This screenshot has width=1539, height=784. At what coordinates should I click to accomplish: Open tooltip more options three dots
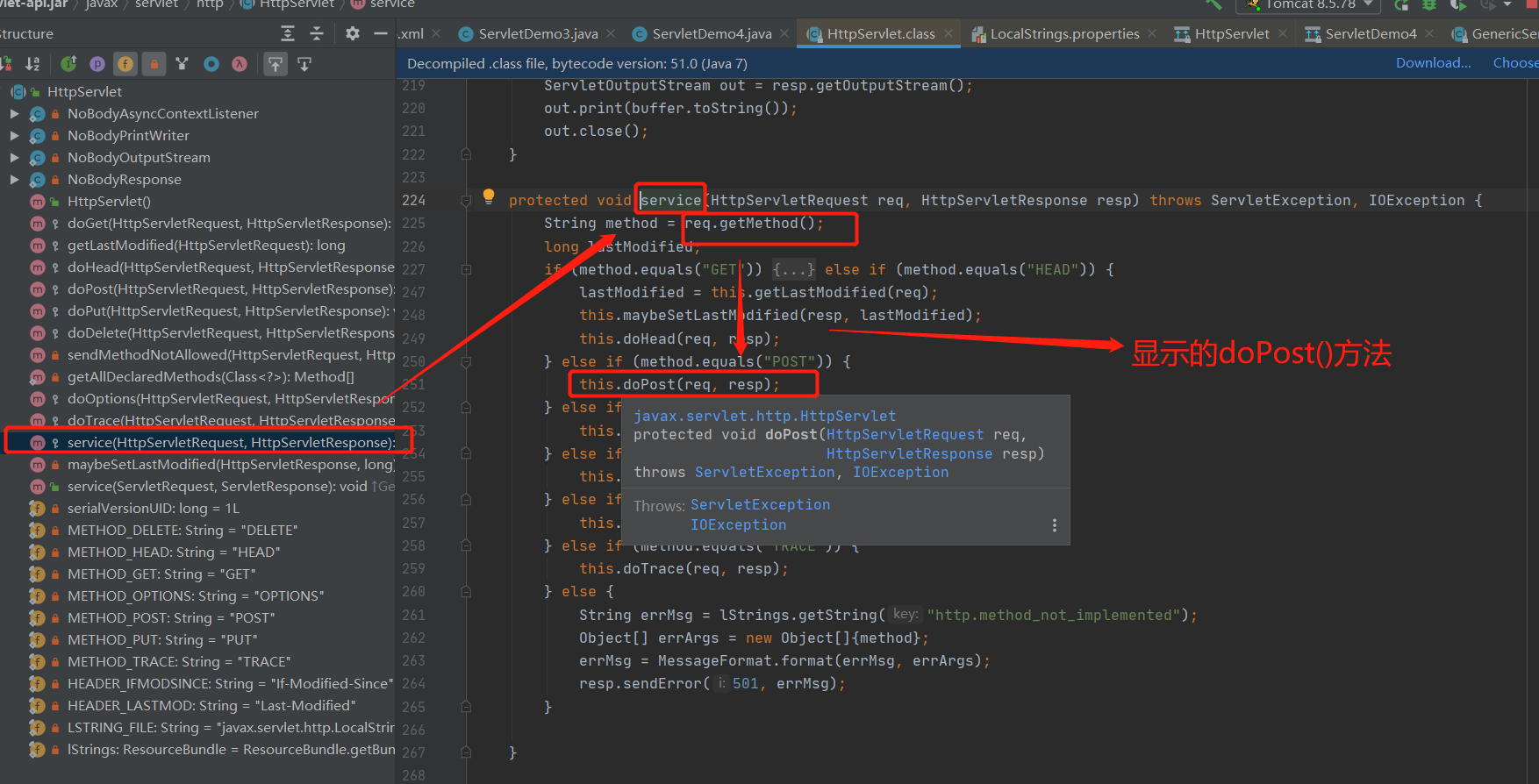pos(1054,525)
